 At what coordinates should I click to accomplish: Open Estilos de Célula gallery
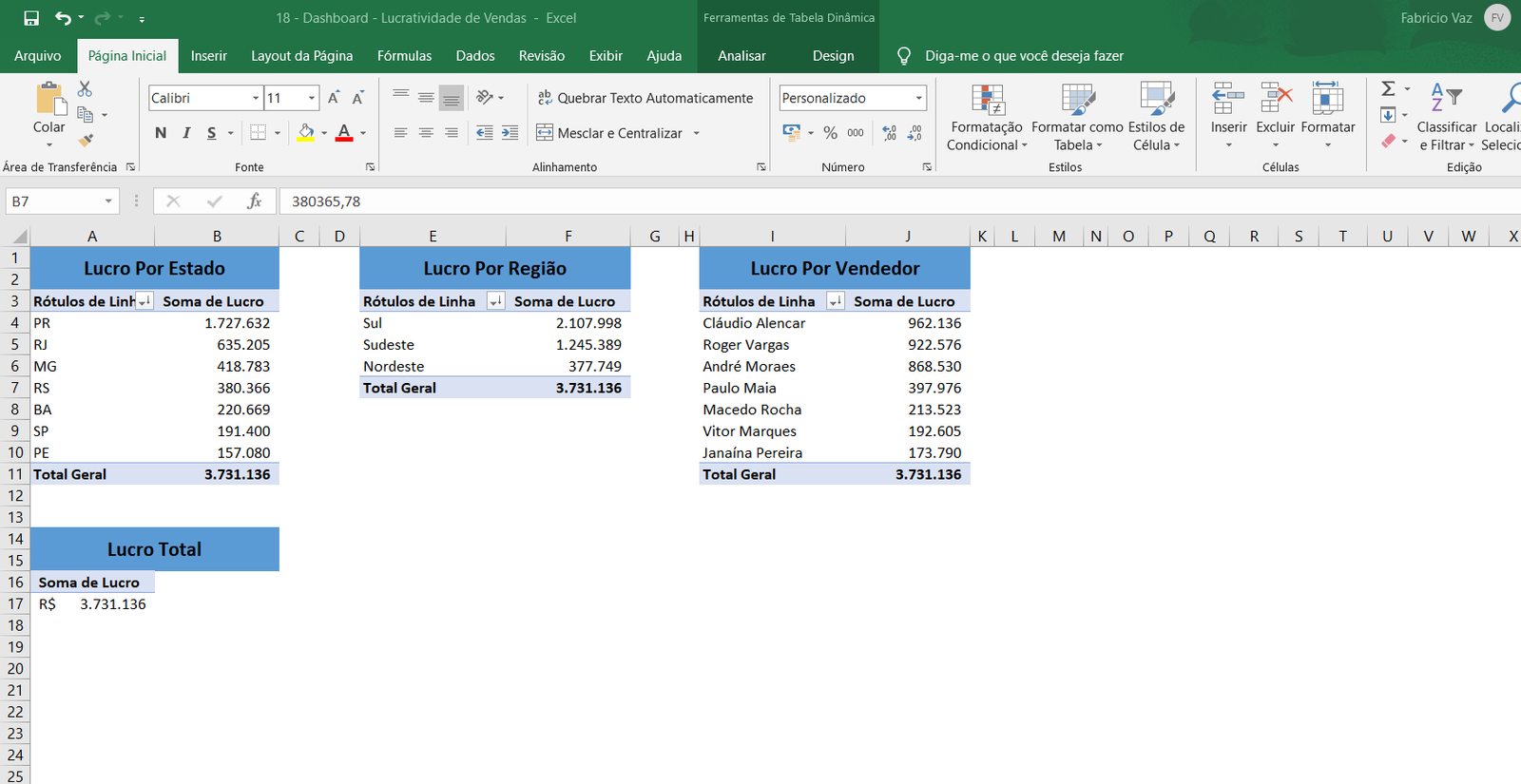1156,116
